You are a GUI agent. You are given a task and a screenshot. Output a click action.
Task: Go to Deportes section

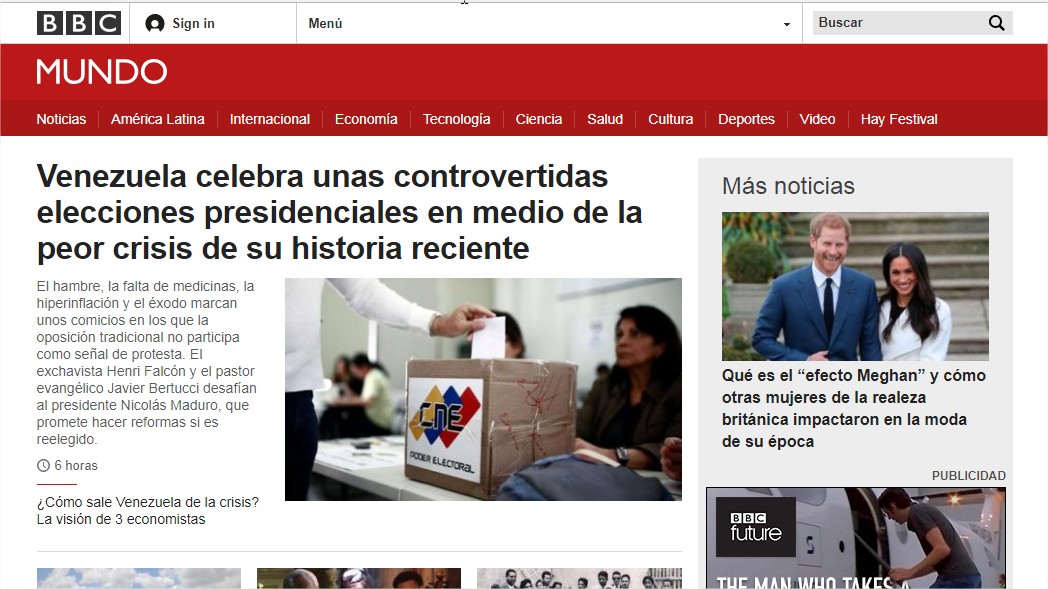pyautogui.click(x=747, y=119)
